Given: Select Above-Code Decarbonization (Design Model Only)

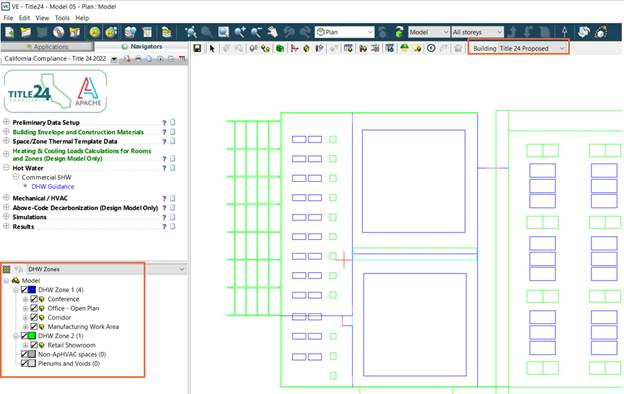Looking at the screenshot, I should tap(85, 208).
